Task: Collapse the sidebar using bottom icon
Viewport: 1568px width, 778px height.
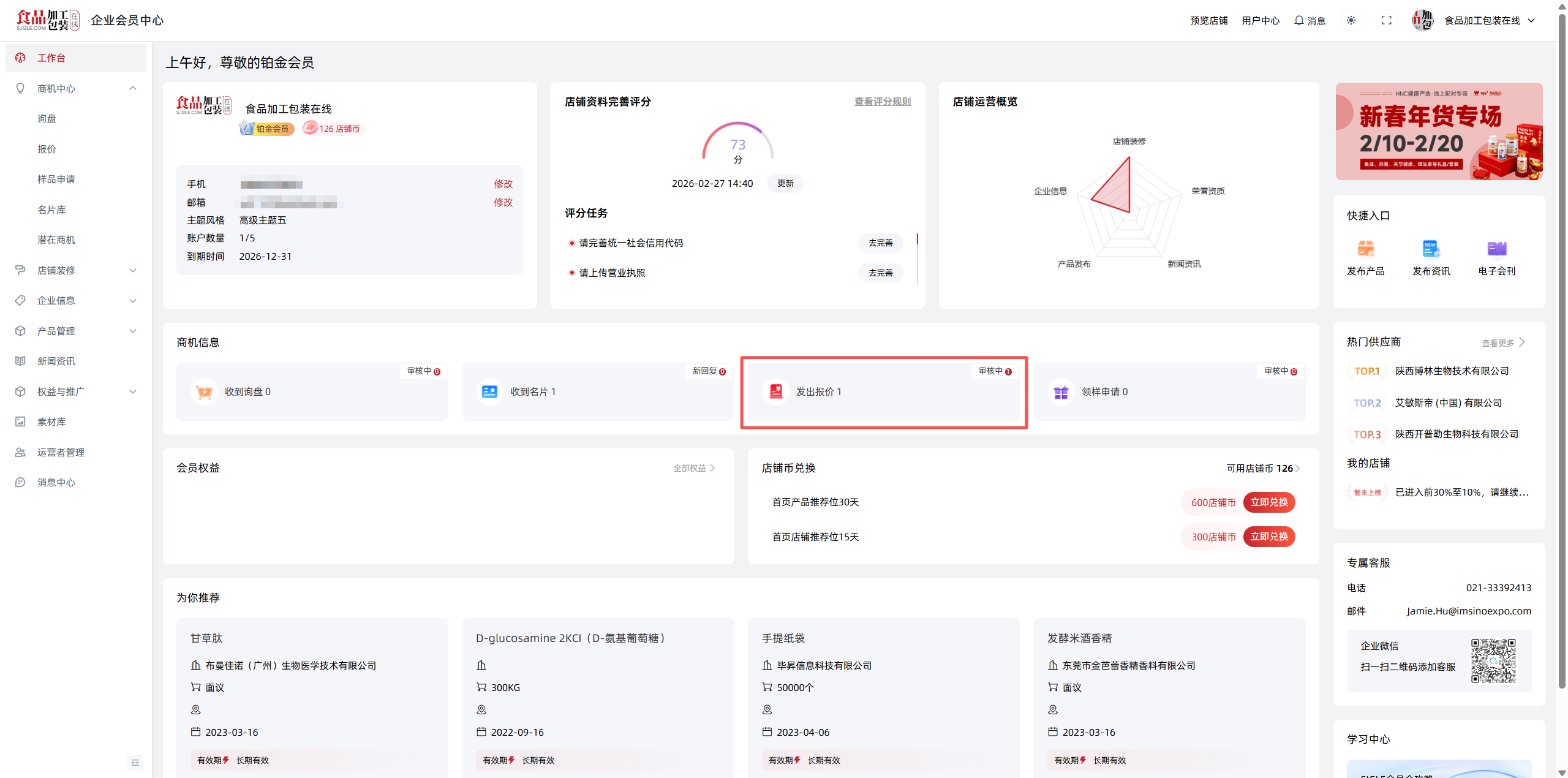Action: [x=135, y=763]
